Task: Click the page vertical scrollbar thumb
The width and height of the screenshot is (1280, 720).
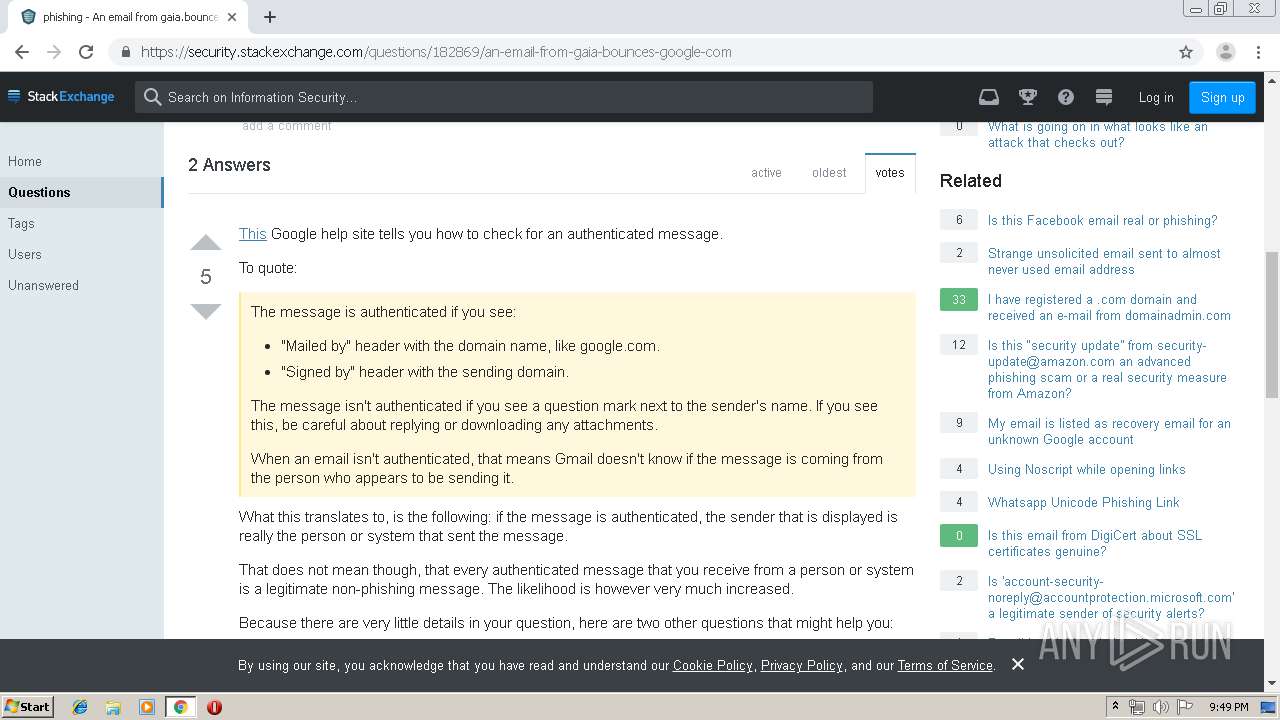Action: point(1271,324)
